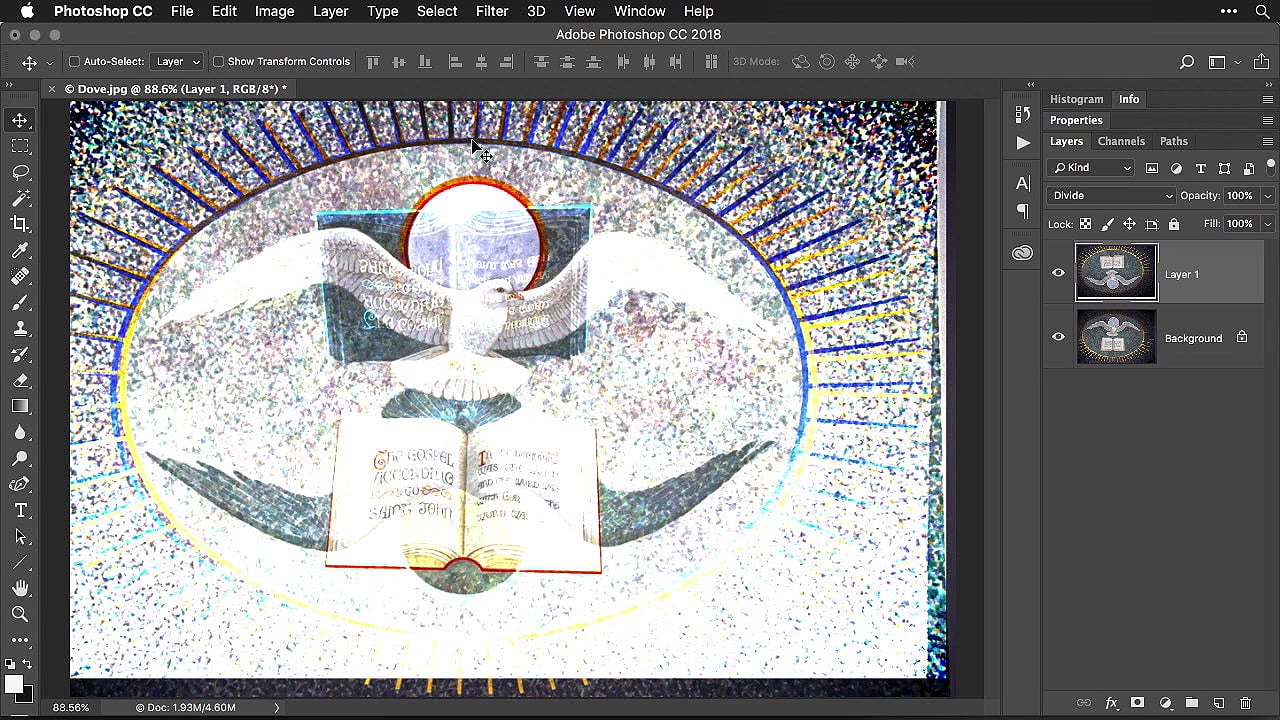Select the Zoom tool
The width and height of the screenshot is (1280, 720).
pyautogui.click(x=20, y=614)
